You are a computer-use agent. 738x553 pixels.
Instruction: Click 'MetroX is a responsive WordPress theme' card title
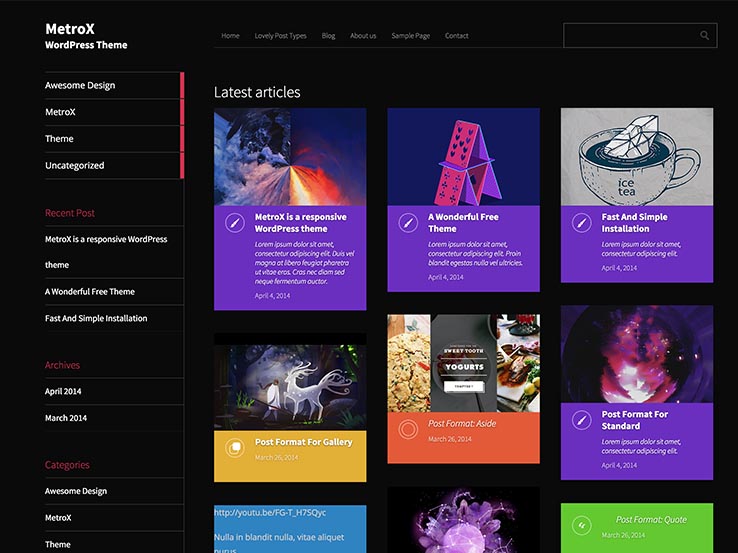(x=301, y=223)
